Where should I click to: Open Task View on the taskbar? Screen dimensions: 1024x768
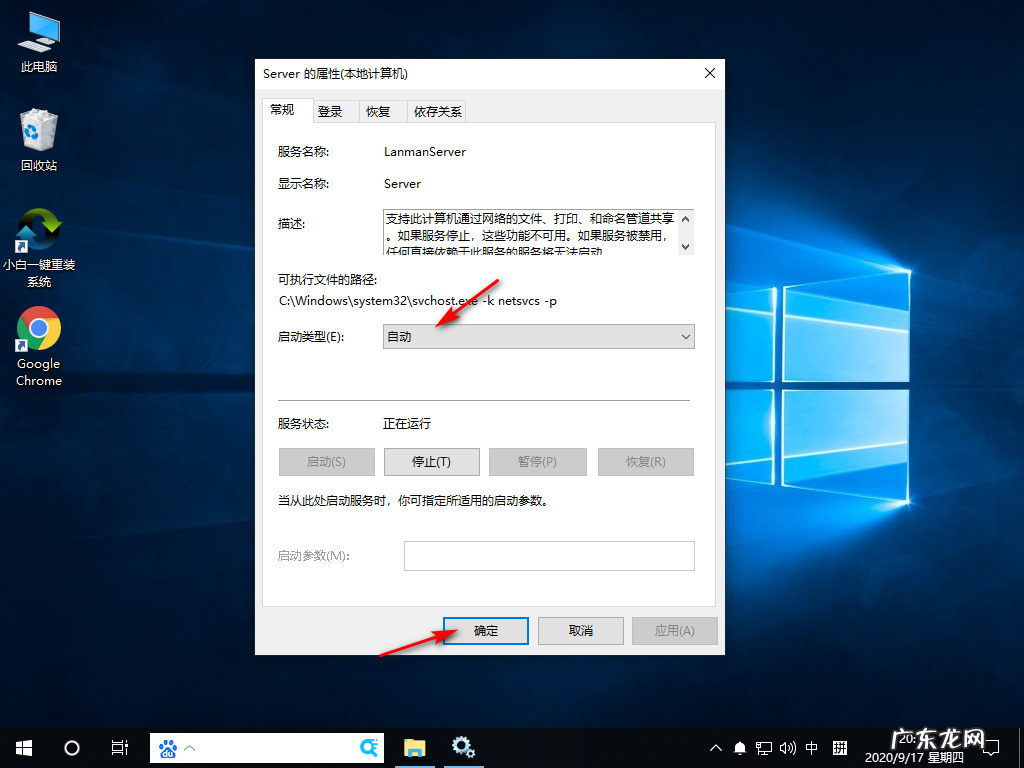[119, 747]
